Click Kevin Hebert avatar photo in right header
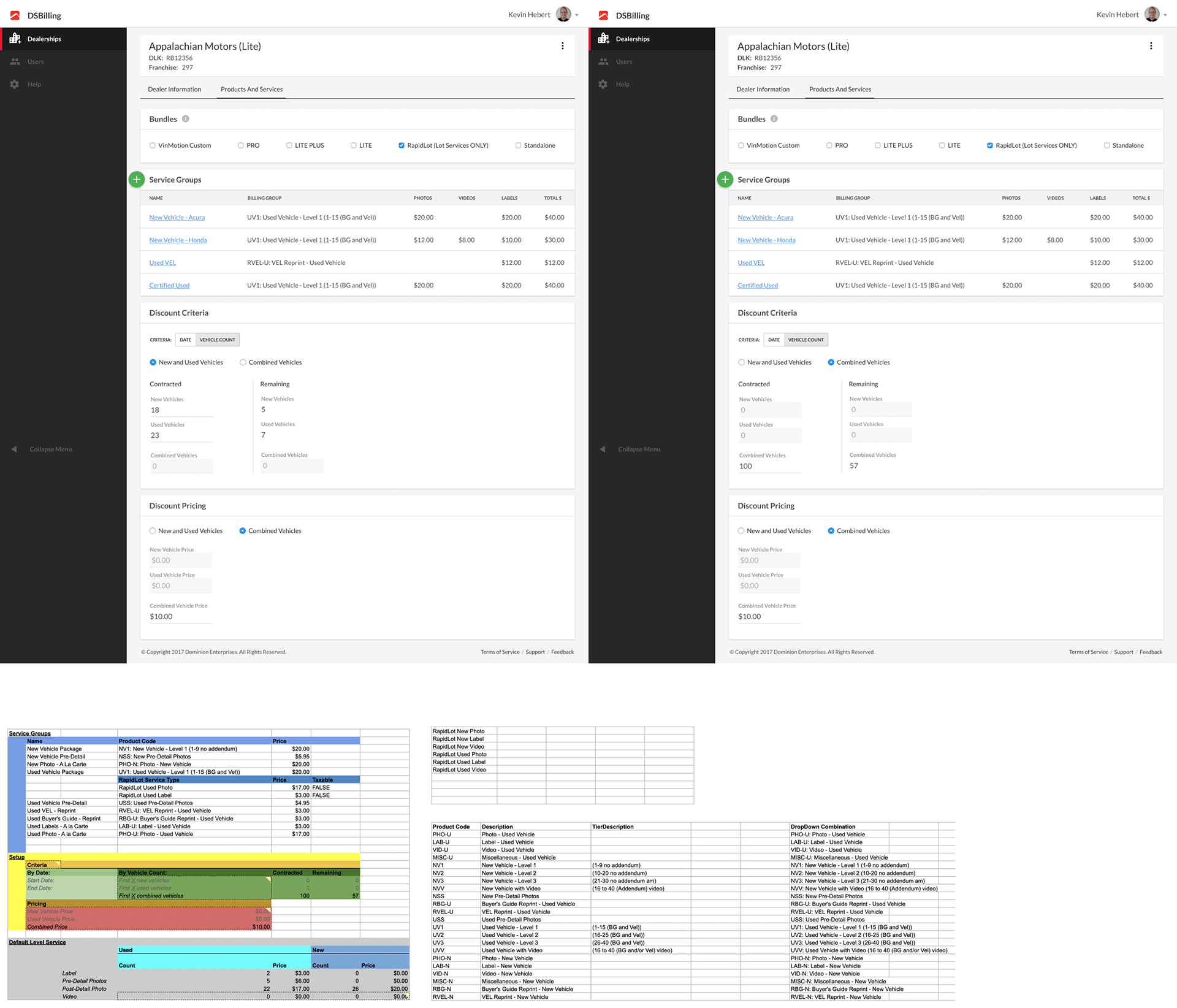 (x=1151, y=15)
